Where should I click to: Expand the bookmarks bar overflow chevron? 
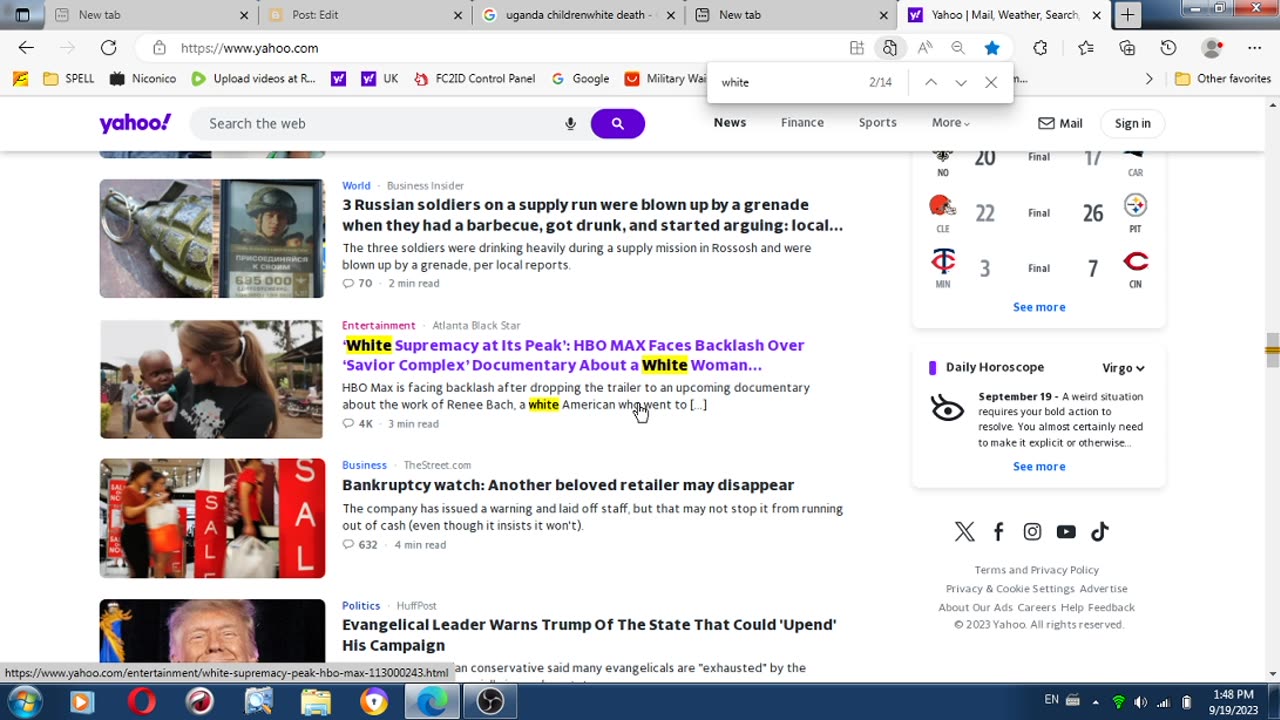point(1149,78)
